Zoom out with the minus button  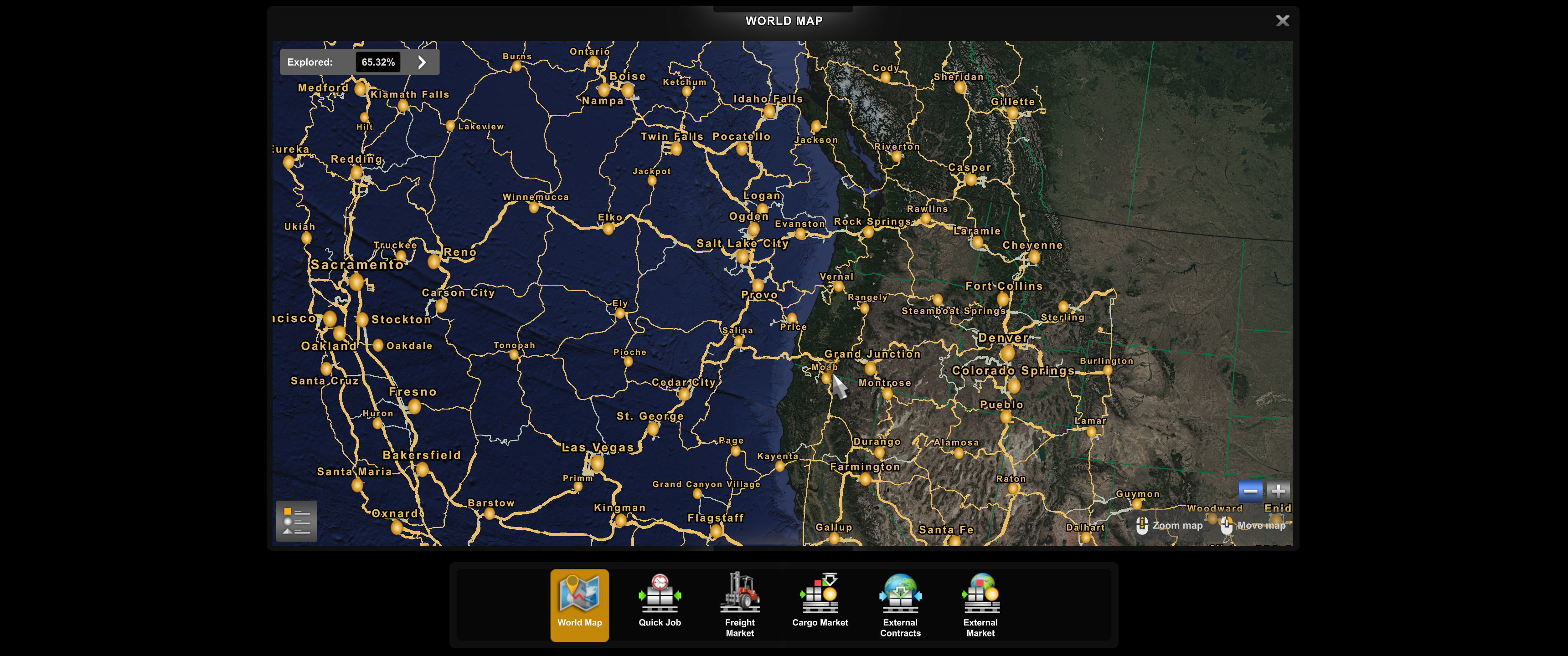pyautogui.click(x=1250, y=491)
